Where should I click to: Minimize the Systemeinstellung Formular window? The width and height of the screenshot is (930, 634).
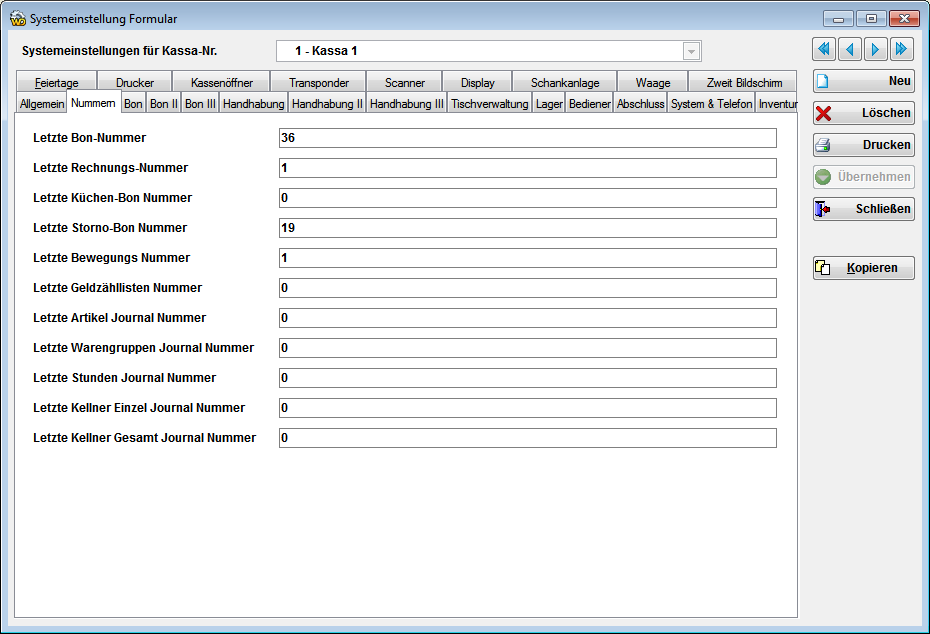click(x=838, y=18)
